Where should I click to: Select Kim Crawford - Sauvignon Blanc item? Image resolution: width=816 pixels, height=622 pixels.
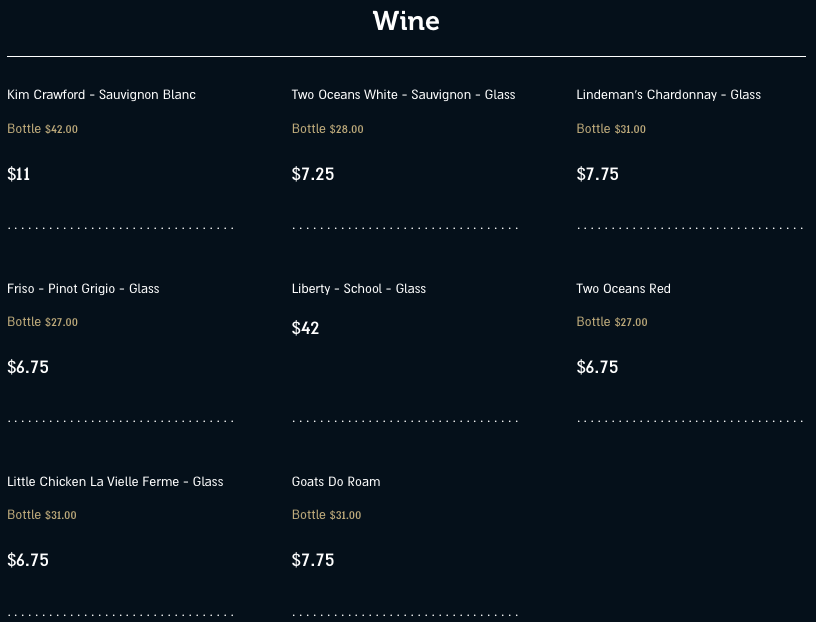coord(101,95)
